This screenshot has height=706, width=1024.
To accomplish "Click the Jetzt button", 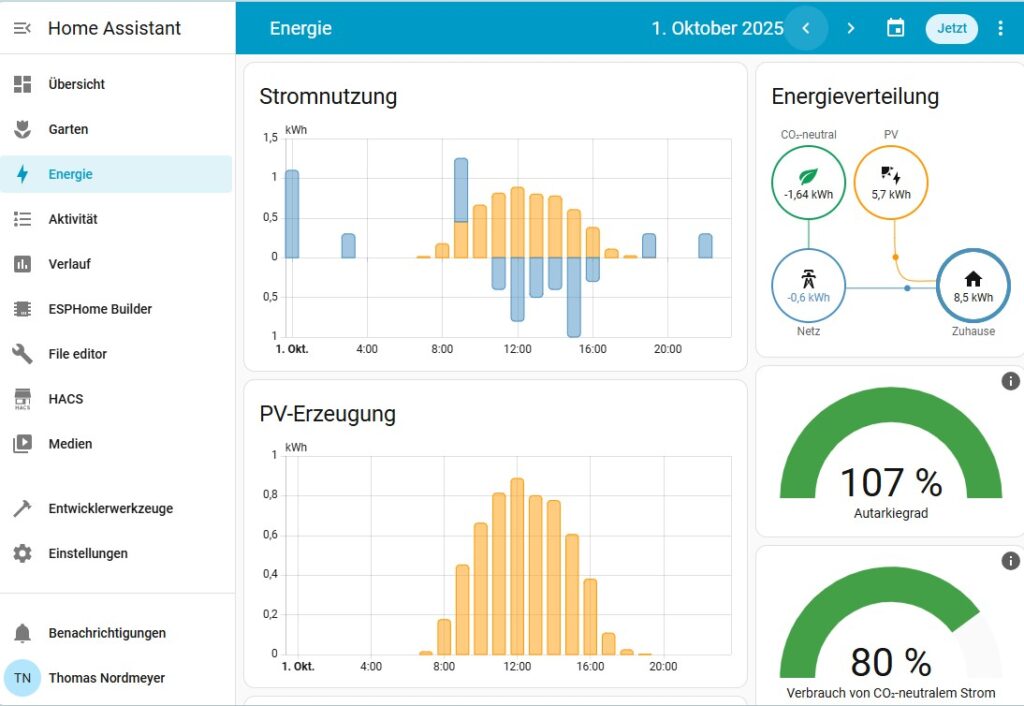I will [951, 28].
